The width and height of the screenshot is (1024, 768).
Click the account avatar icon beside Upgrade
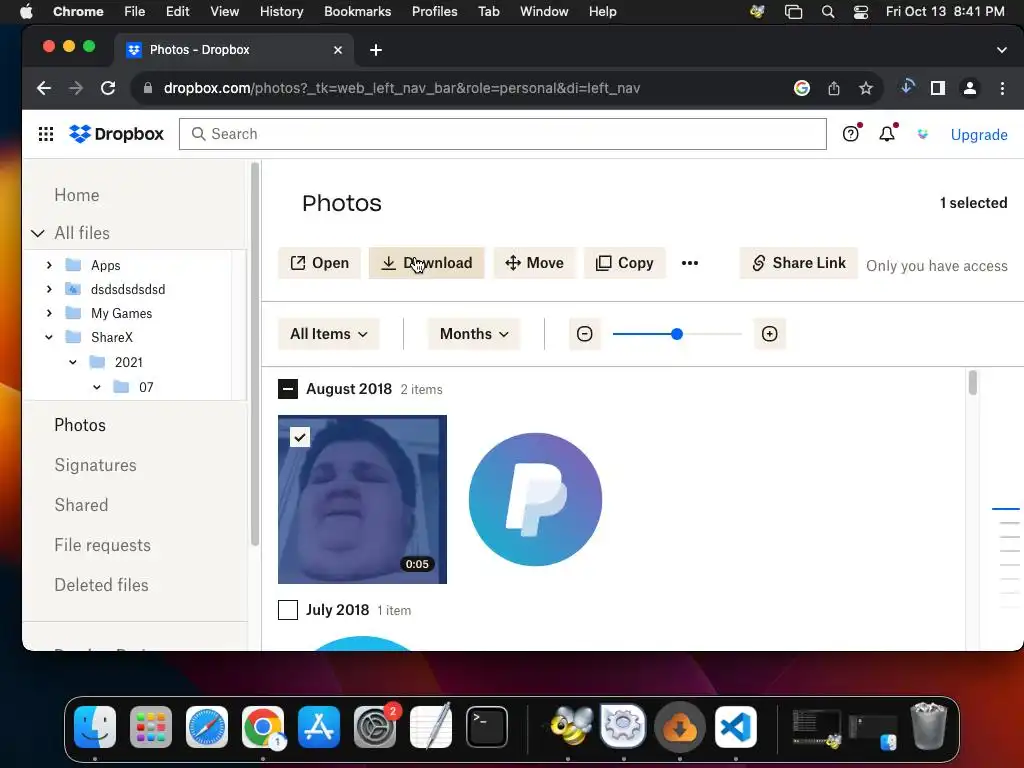point(923,134)
